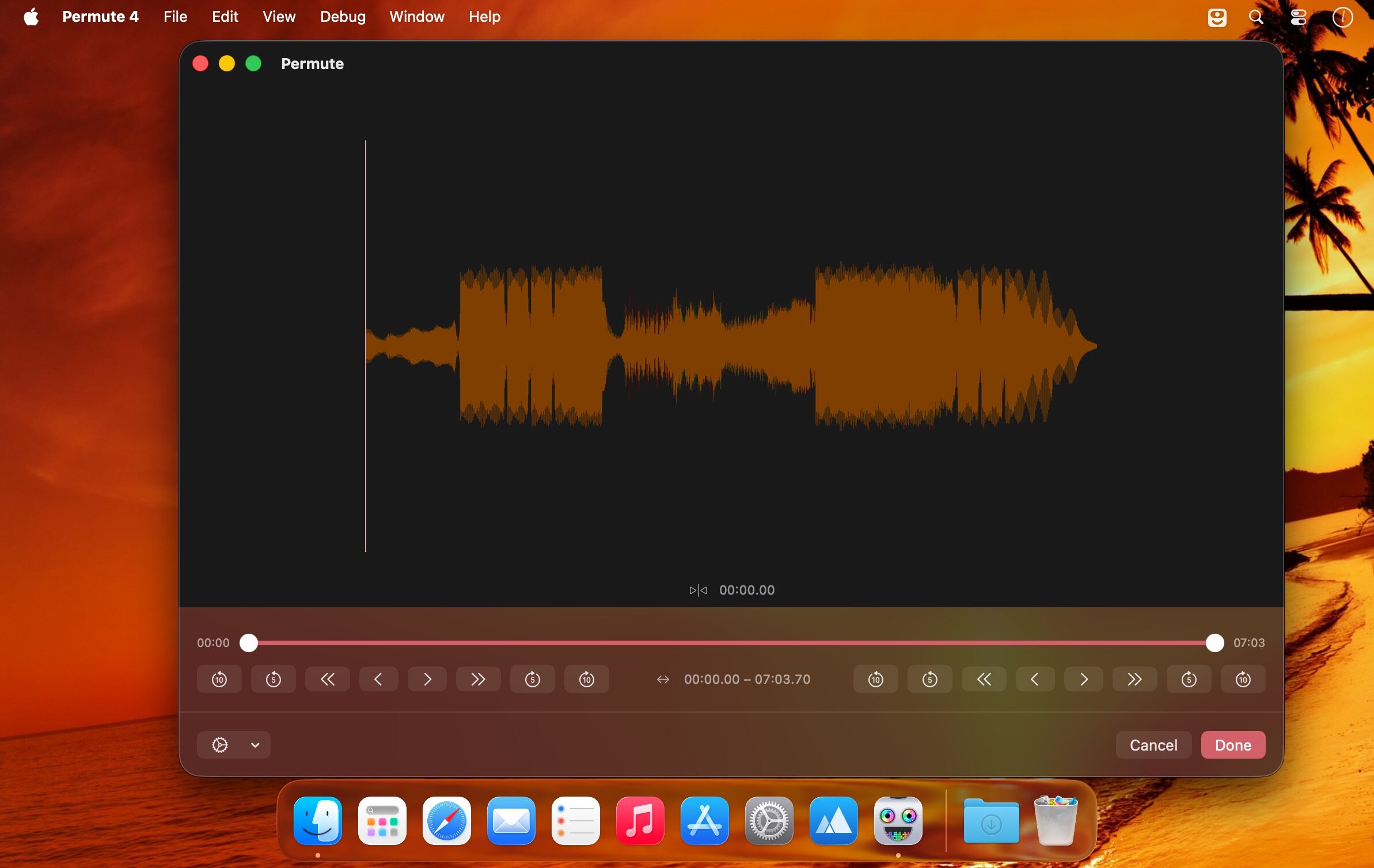
Task: Click the smiley face menu bar icon
Action: pos(1217,17)
